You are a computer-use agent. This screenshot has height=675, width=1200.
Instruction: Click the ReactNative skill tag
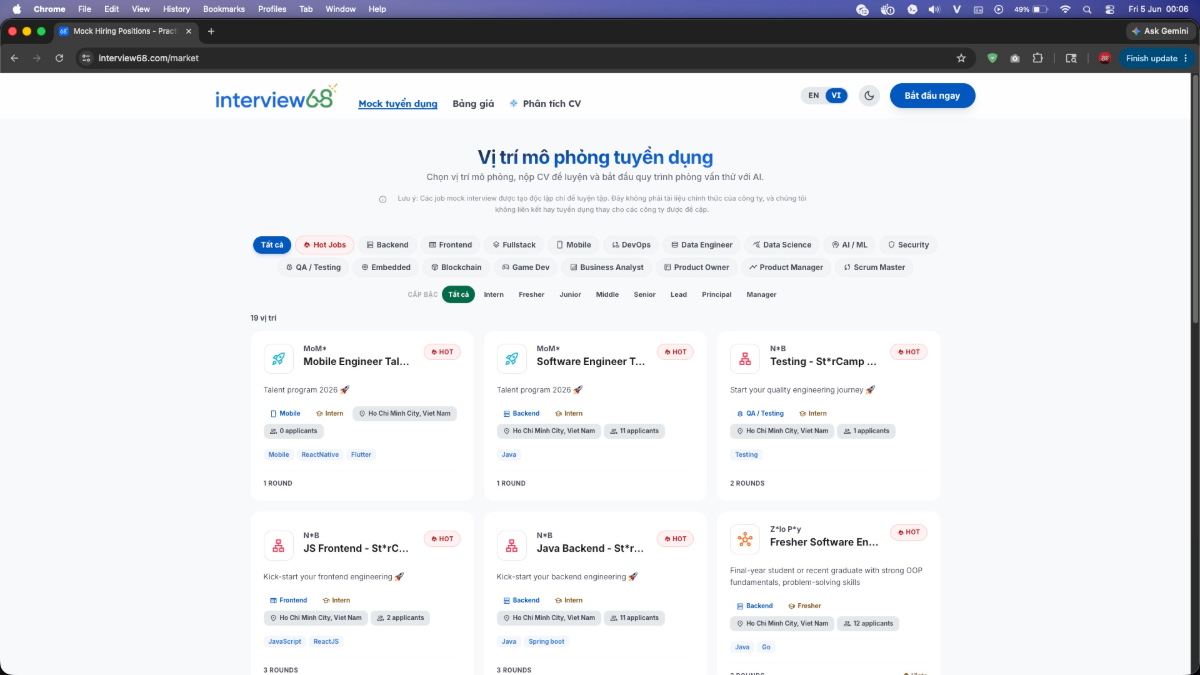320,455
